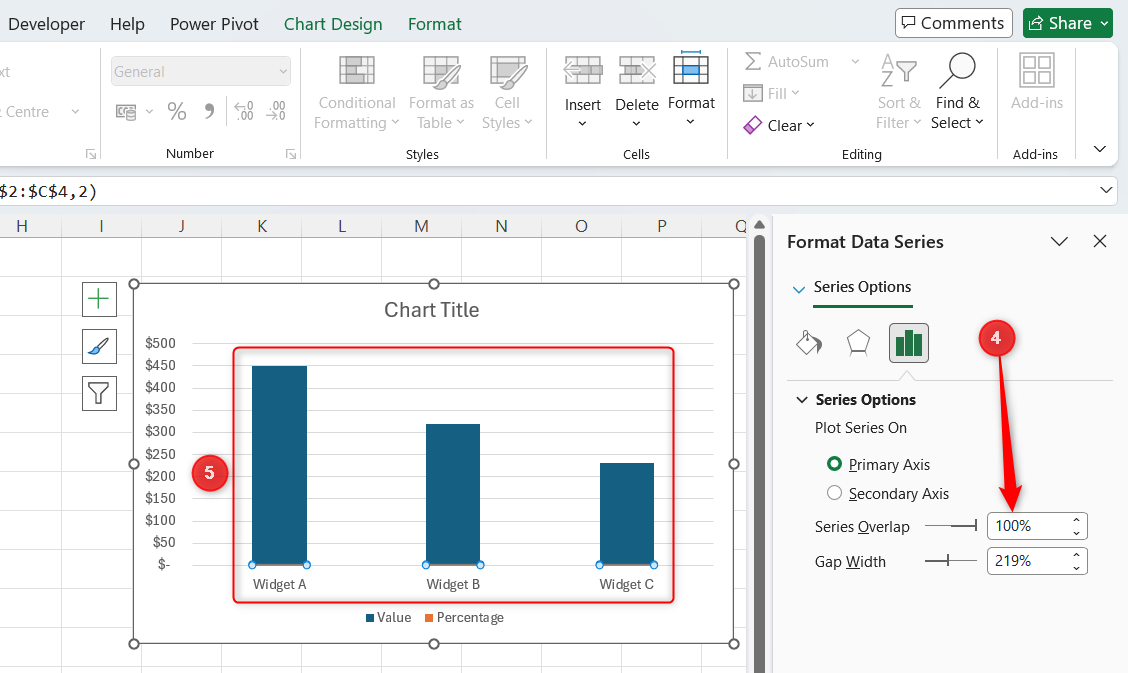Select the Widget B bar
The image size is (1128, 673).
[453, 494]
